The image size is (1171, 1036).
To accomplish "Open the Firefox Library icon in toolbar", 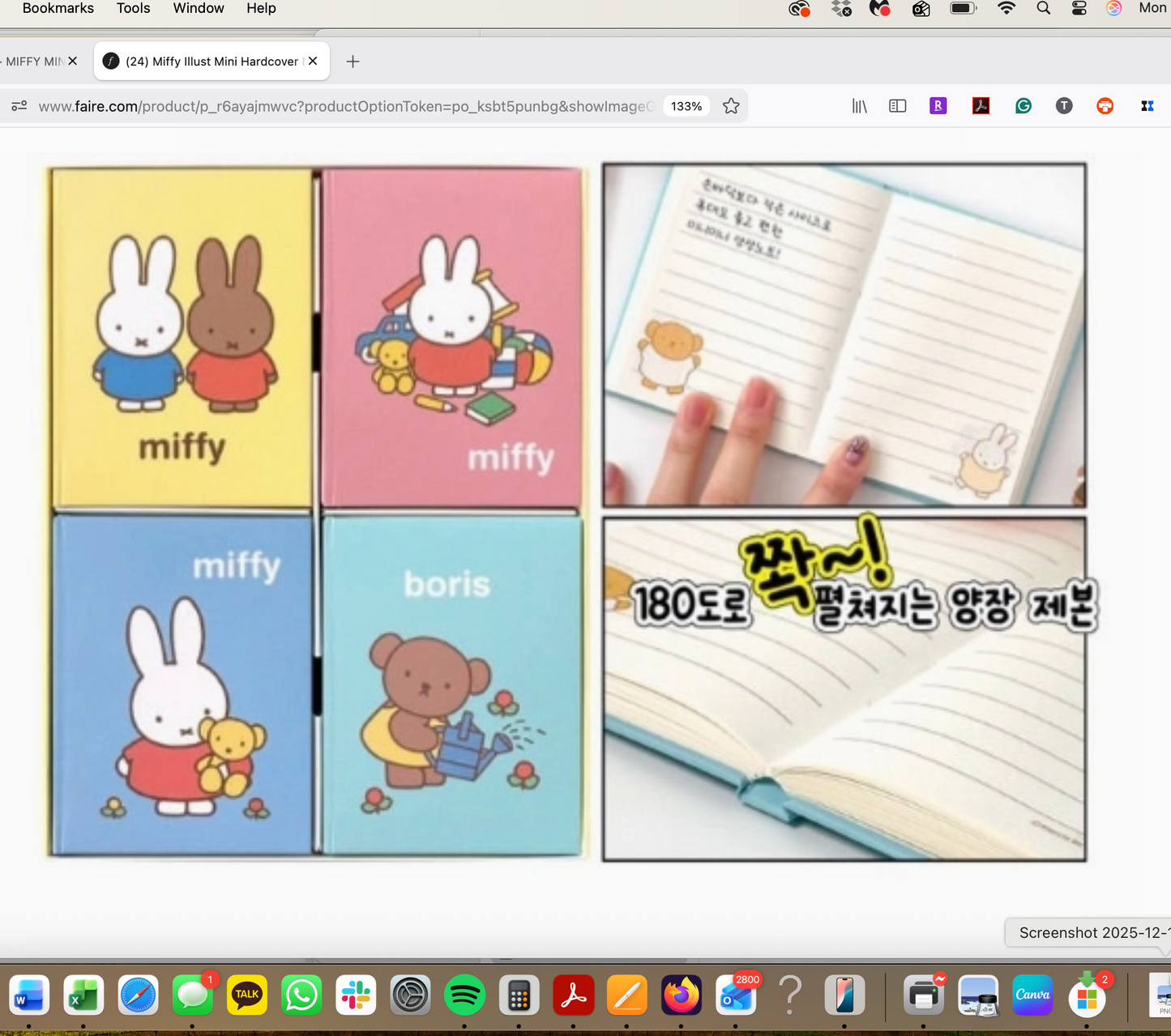I will (x=859, y=106).
